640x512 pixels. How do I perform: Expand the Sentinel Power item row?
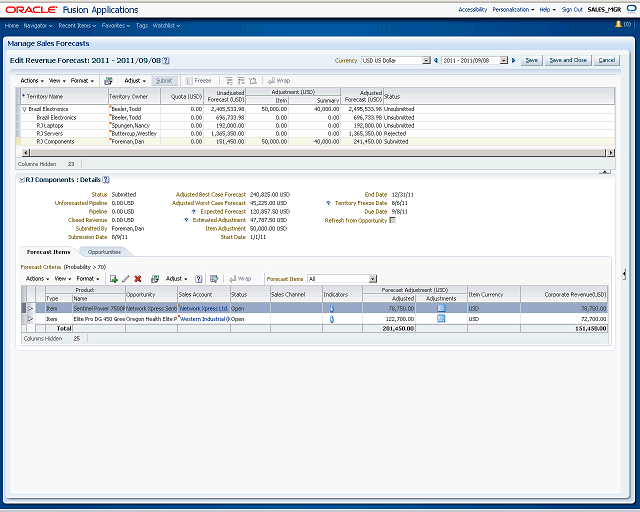[x=30, y=309]
